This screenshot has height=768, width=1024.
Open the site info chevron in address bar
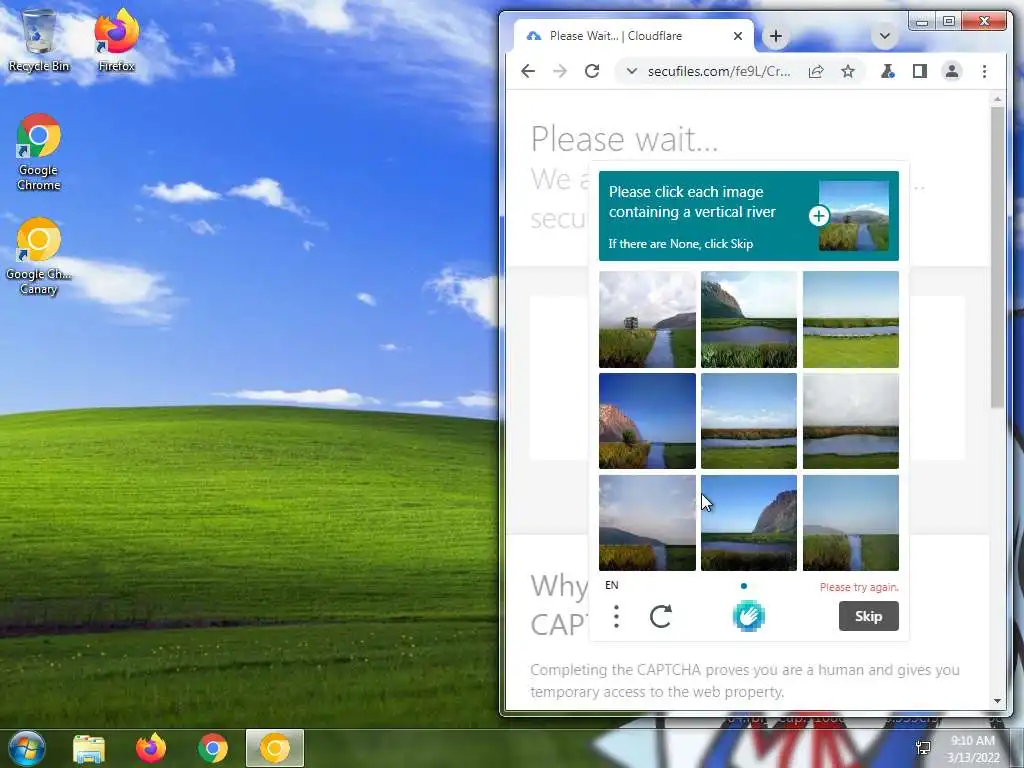[632, 71]
